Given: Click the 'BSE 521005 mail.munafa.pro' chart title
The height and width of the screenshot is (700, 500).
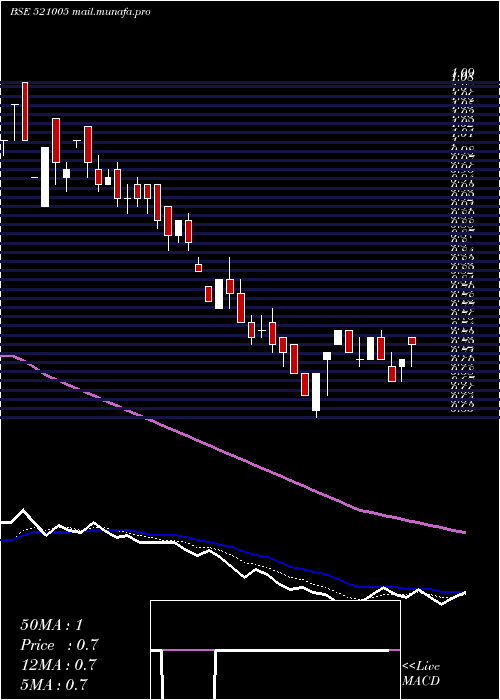Looking at the screenshot, I should 80,12.
